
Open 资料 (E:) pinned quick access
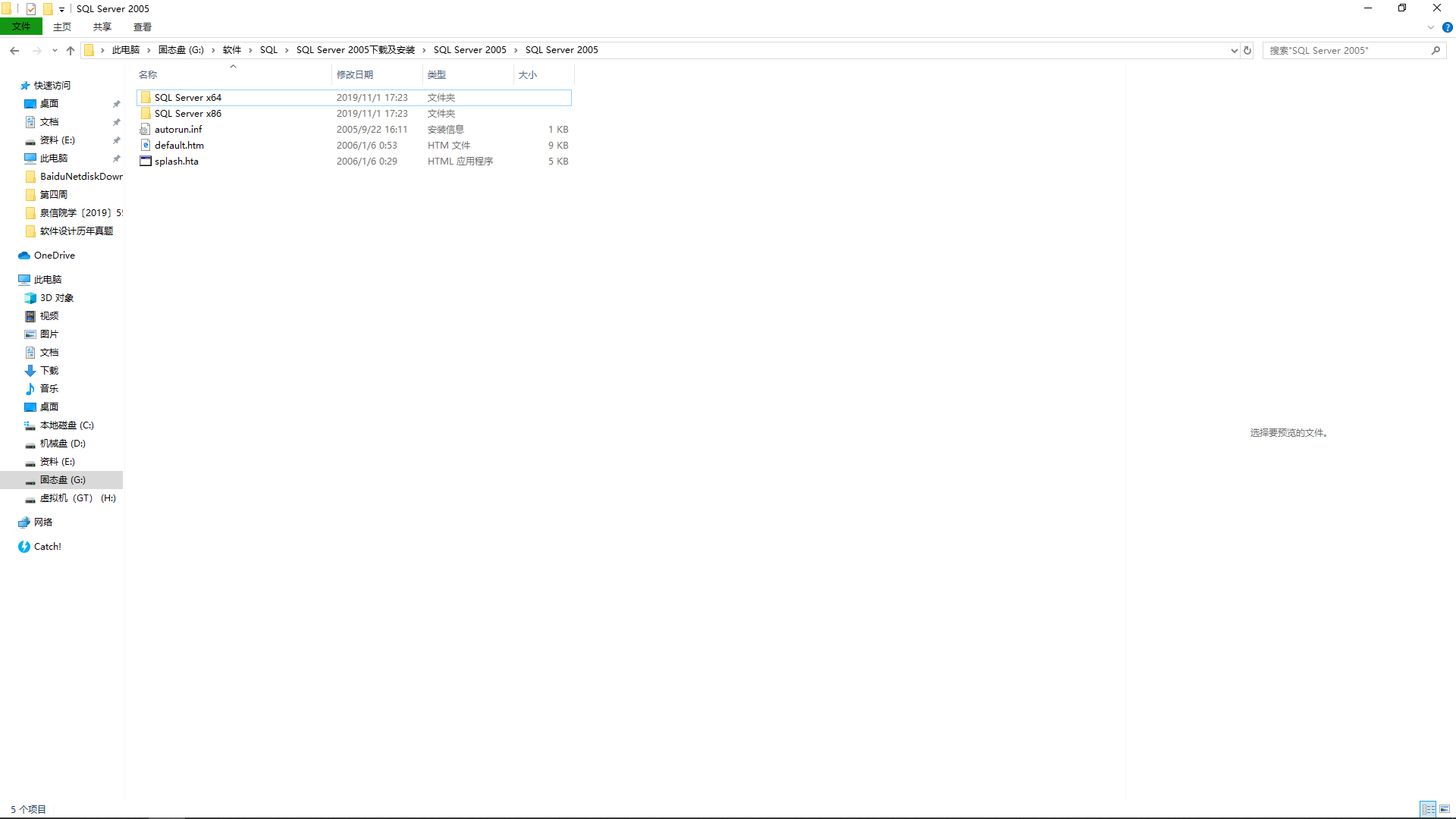coord(58,140)
